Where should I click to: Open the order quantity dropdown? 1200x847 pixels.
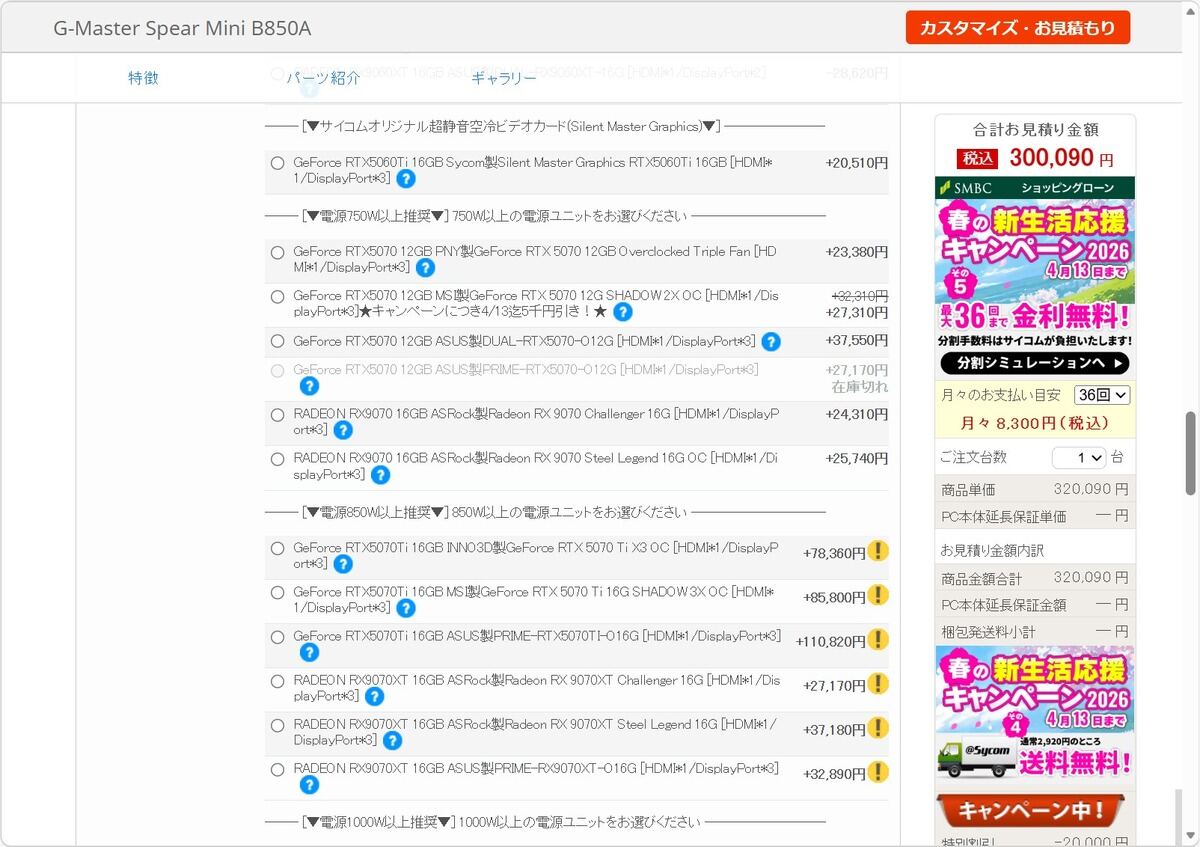tap(1078, 457)
